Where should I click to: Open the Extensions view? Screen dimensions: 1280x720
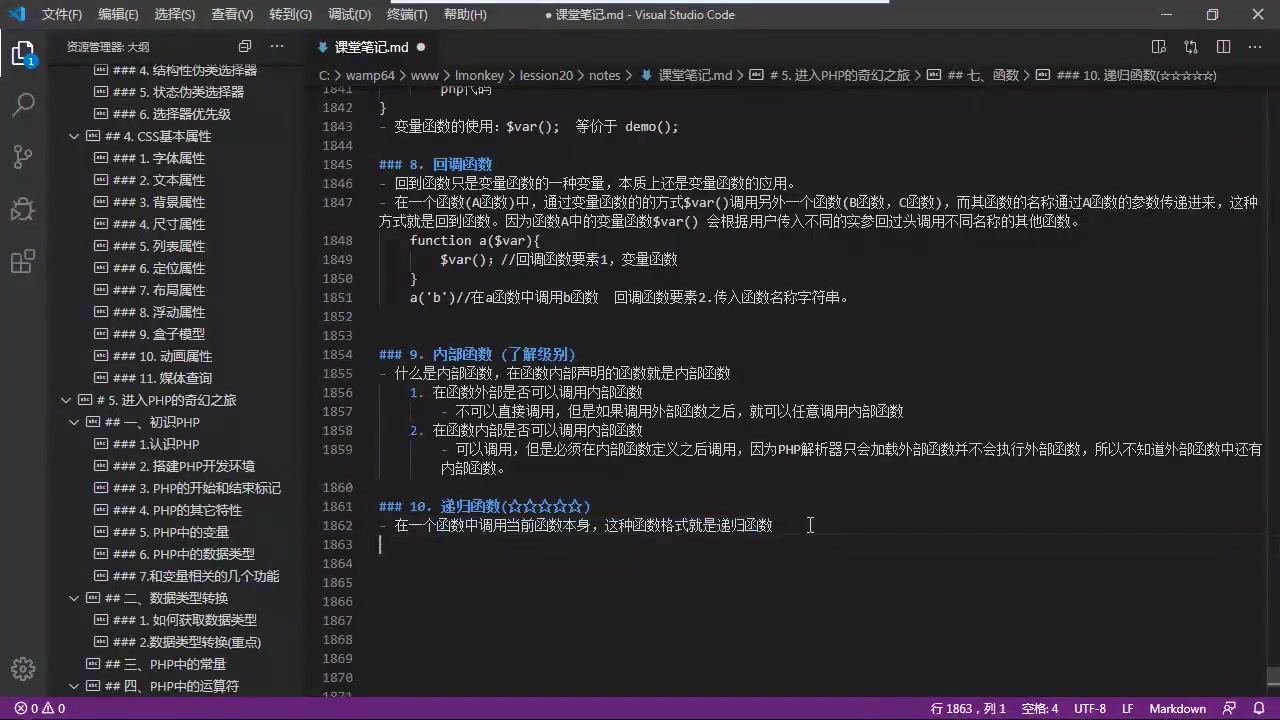pyautogui.click(x=23, y=262)
